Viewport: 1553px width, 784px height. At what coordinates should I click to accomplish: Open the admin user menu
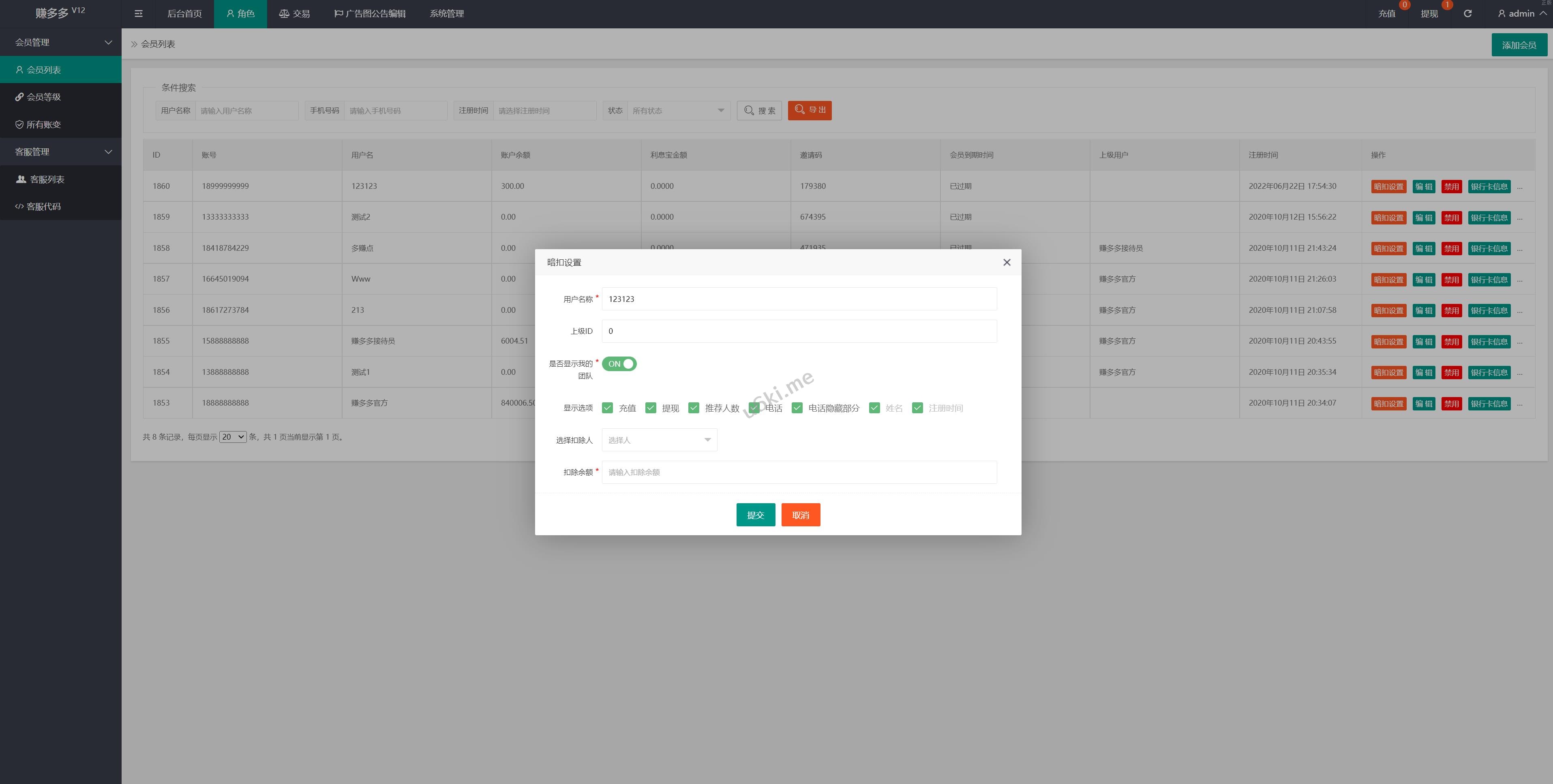coord(1521,13)
